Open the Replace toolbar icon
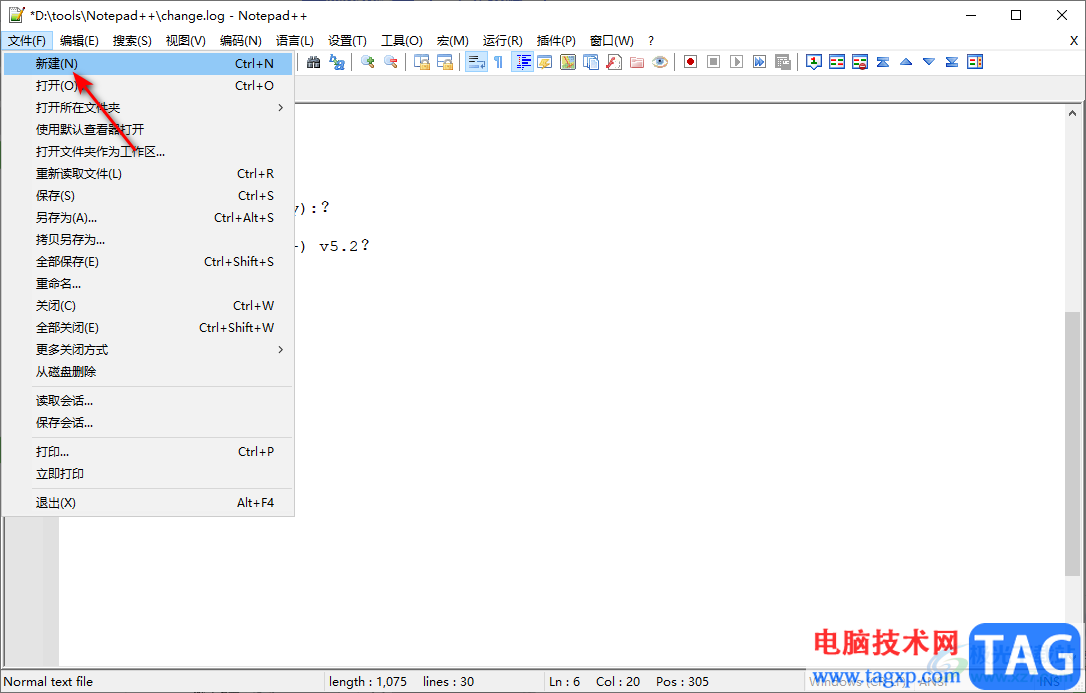This screenshot has width=1086, height=693. tap(337, 62)
